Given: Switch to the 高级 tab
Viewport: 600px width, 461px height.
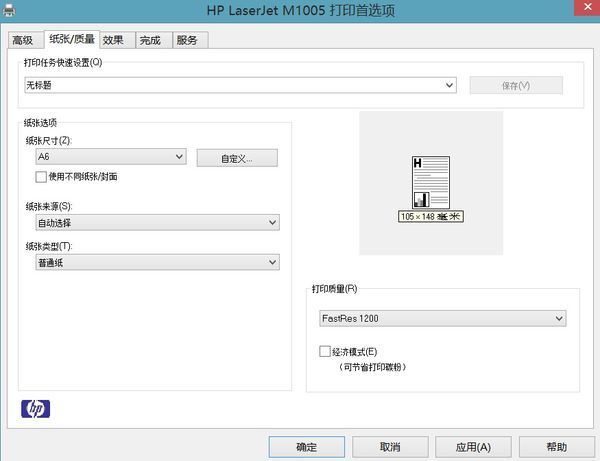Looking at the screenshot, I should (x=22, y=40).
